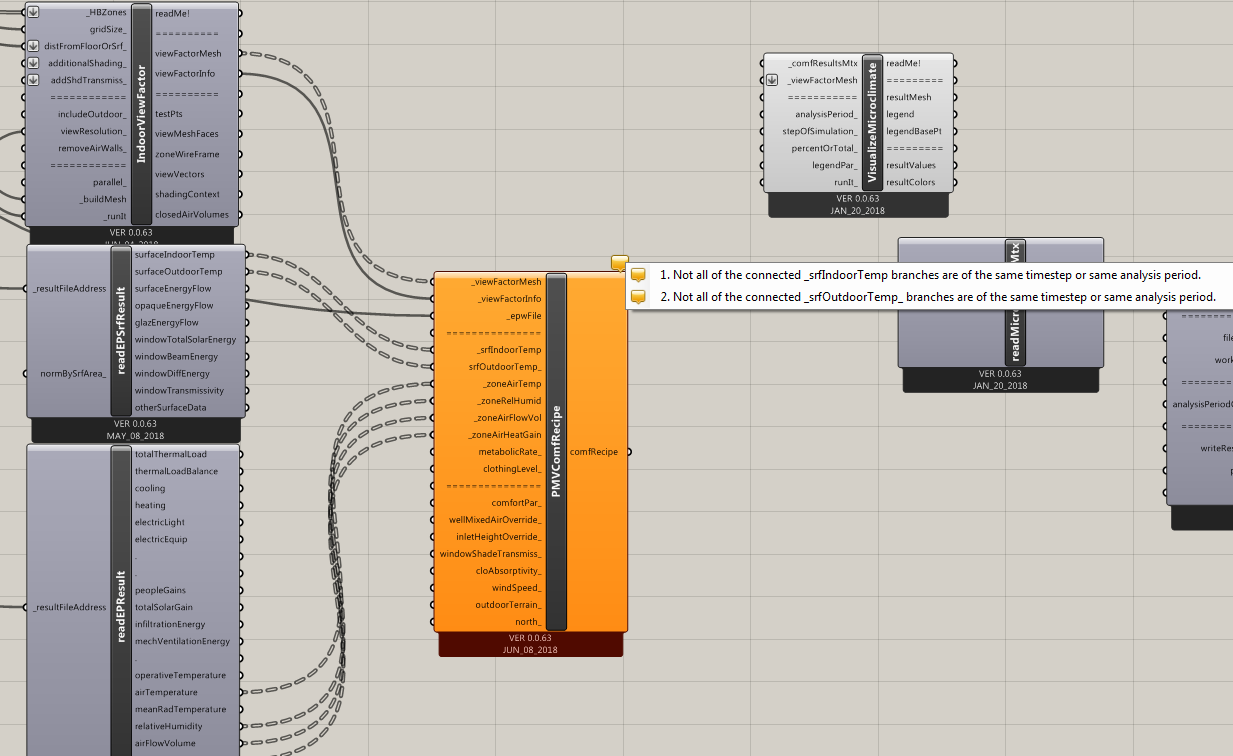
Task: Click the airTemperature output on readEPResult
Action: (x=166, y=692)
